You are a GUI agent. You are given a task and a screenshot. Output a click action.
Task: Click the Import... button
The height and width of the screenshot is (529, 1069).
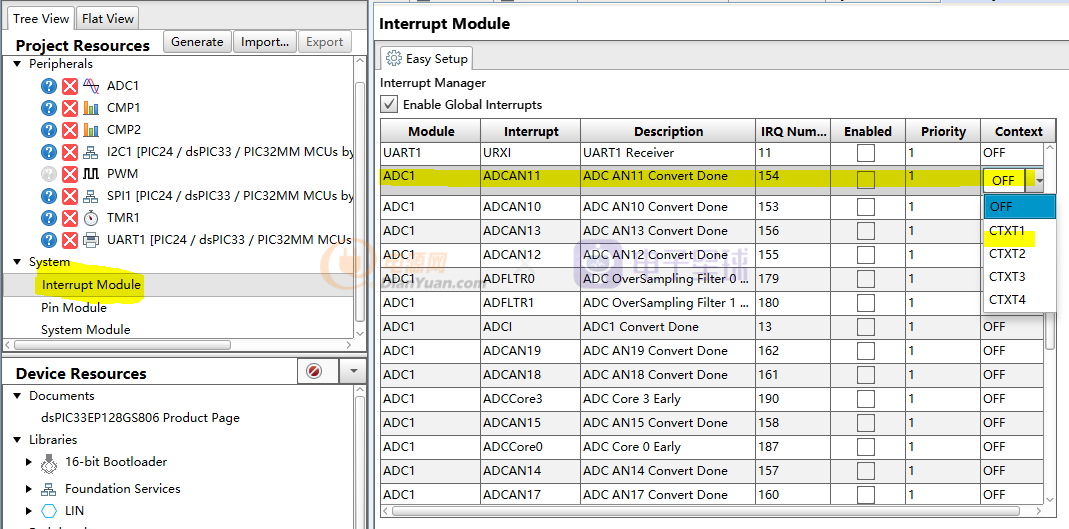coord(264,42)
